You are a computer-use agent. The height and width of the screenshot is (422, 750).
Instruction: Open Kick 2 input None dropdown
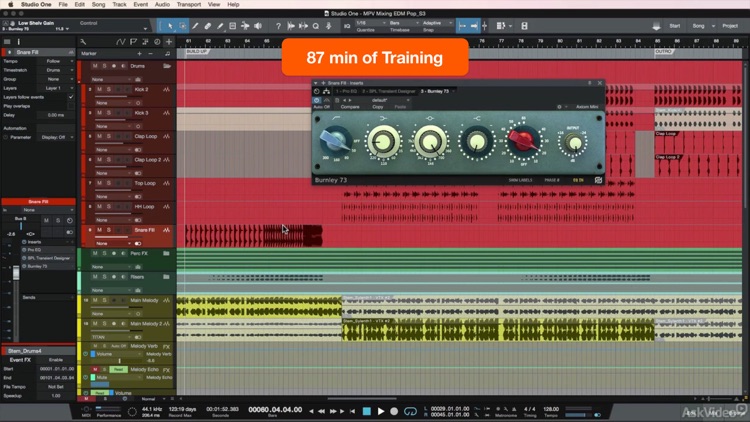(x=111, y=103)
